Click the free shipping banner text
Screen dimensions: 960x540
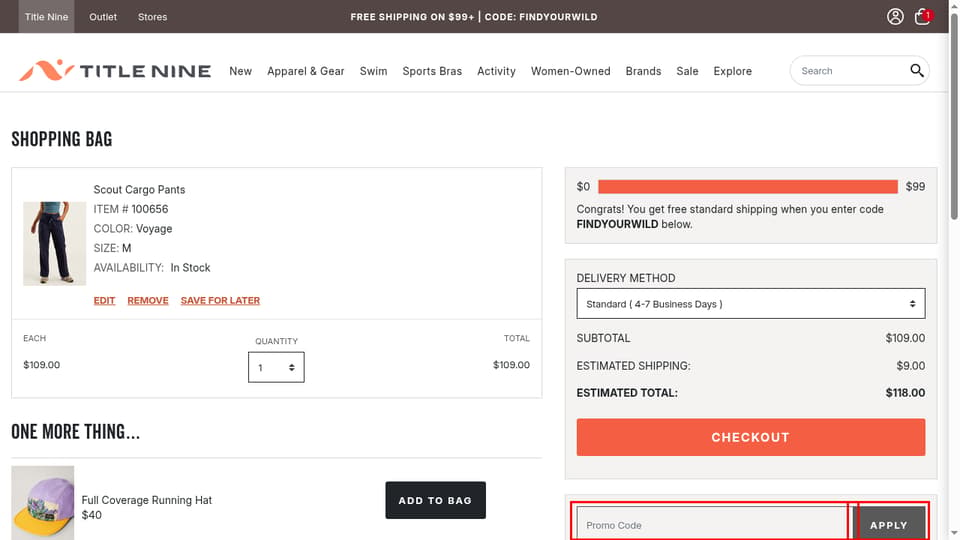pyautogui.click(x=474, y=17)
